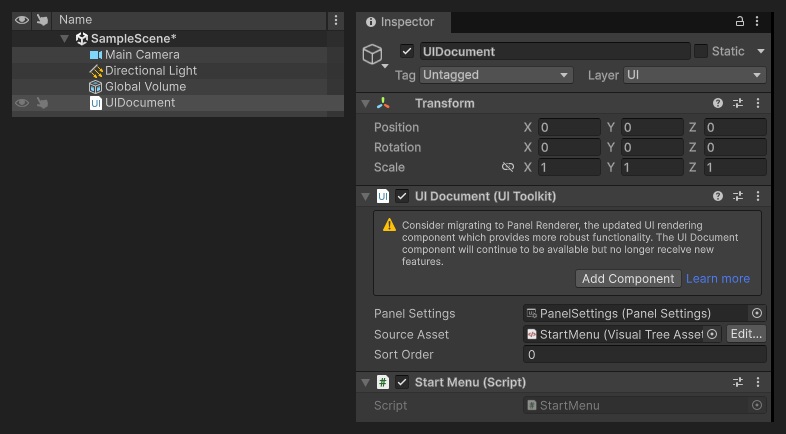786x434 pixels.
Task: Open Transform presets slider icon
Action: pyautogui.click(x=738, y=103)
